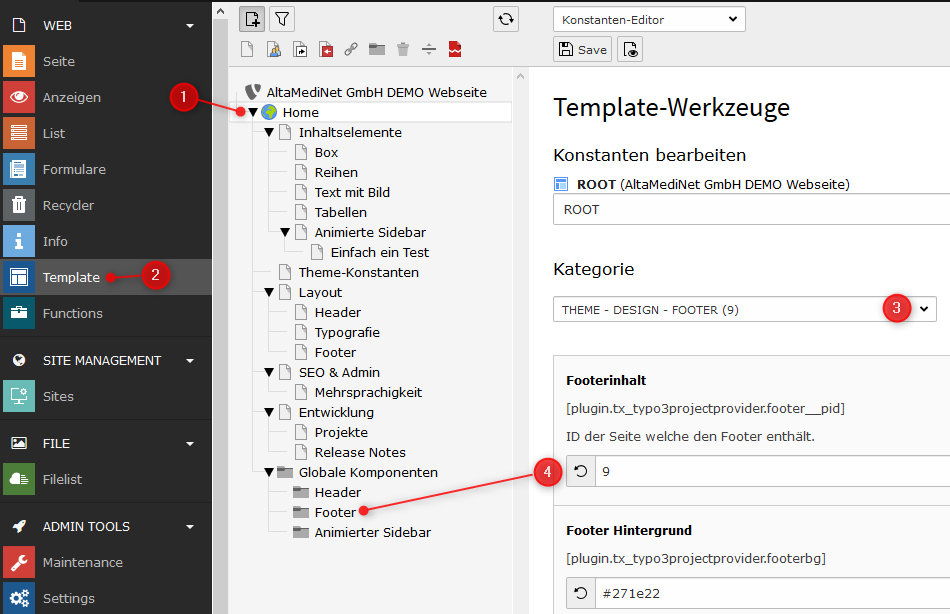This screenshot has width=950, height=614.
Task: Reset Footer Hintergrund value to default
Action: pos(580,594)
